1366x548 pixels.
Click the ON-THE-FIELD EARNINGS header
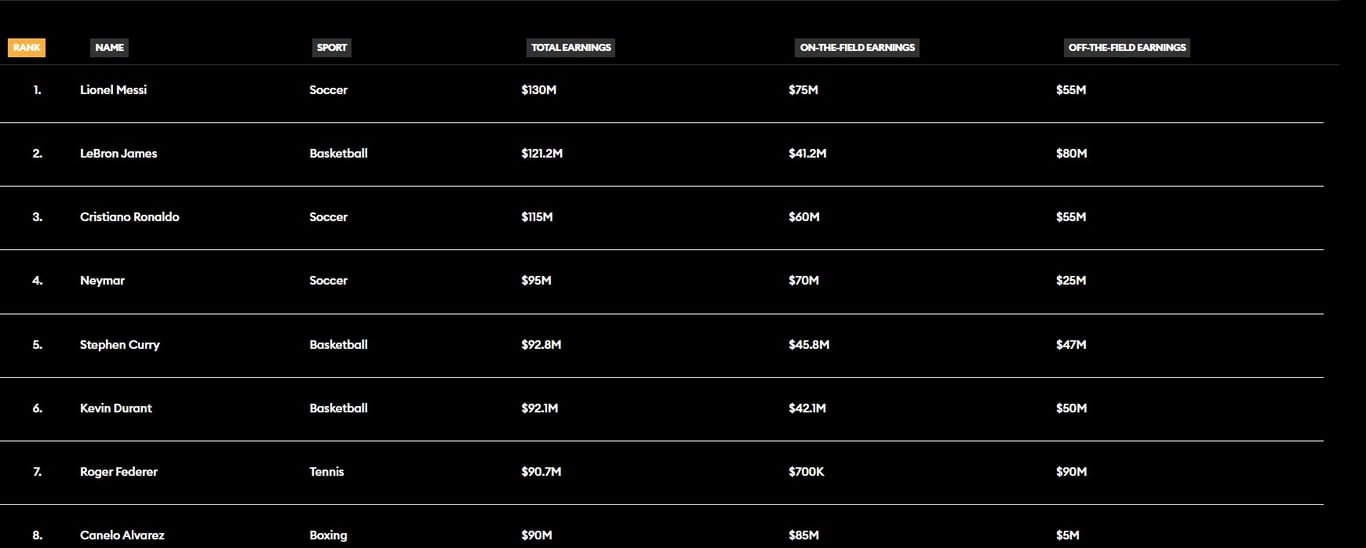pos(857,47)
